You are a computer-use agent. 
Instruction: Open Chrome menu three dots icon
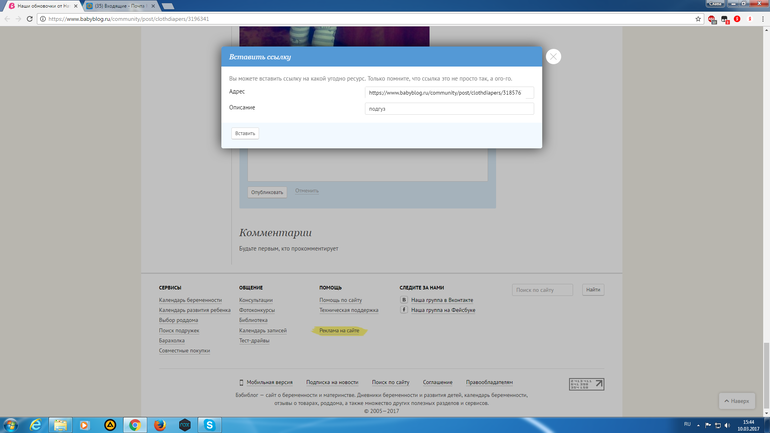tap(761, 18)
